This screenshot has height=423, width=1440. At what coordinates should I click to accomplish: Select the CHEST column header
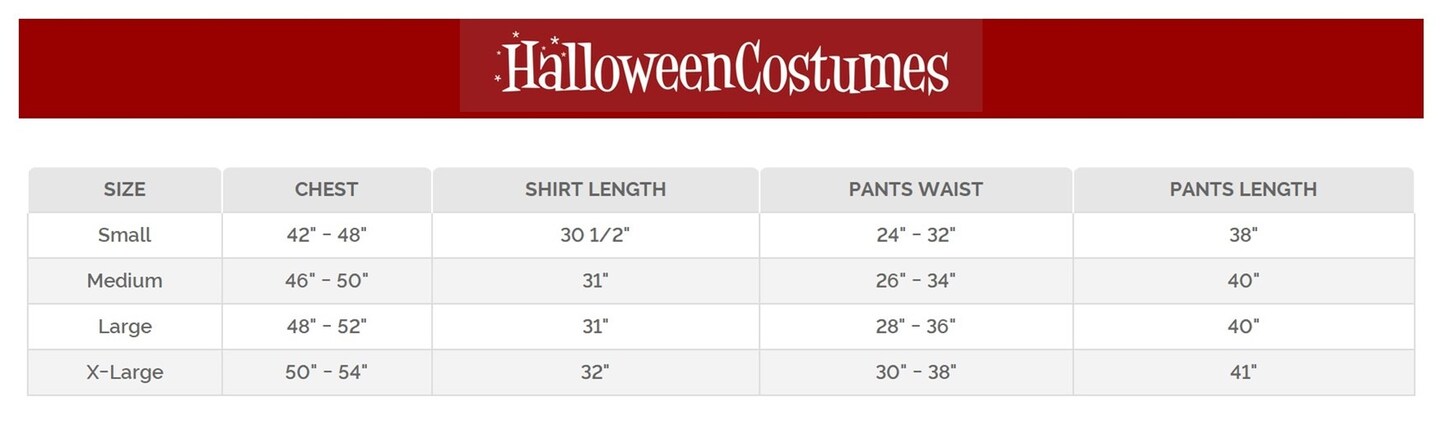(326, 189)
